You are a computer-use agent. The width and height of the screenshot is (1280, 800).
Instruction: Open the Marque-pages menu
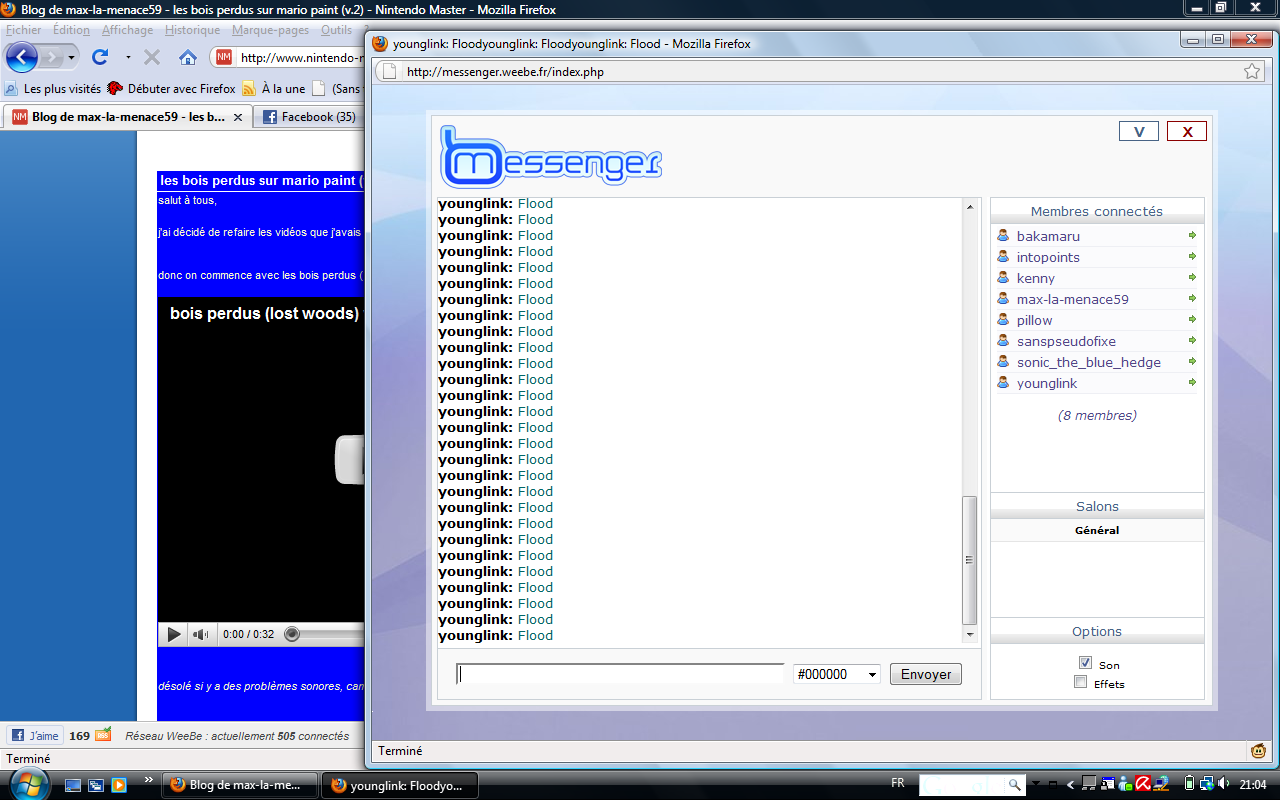tap(270, 30)
